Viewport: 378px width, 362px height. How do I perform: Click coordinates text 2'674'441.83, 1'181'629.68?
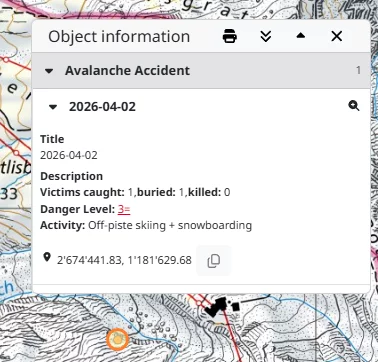coord(124,260)
